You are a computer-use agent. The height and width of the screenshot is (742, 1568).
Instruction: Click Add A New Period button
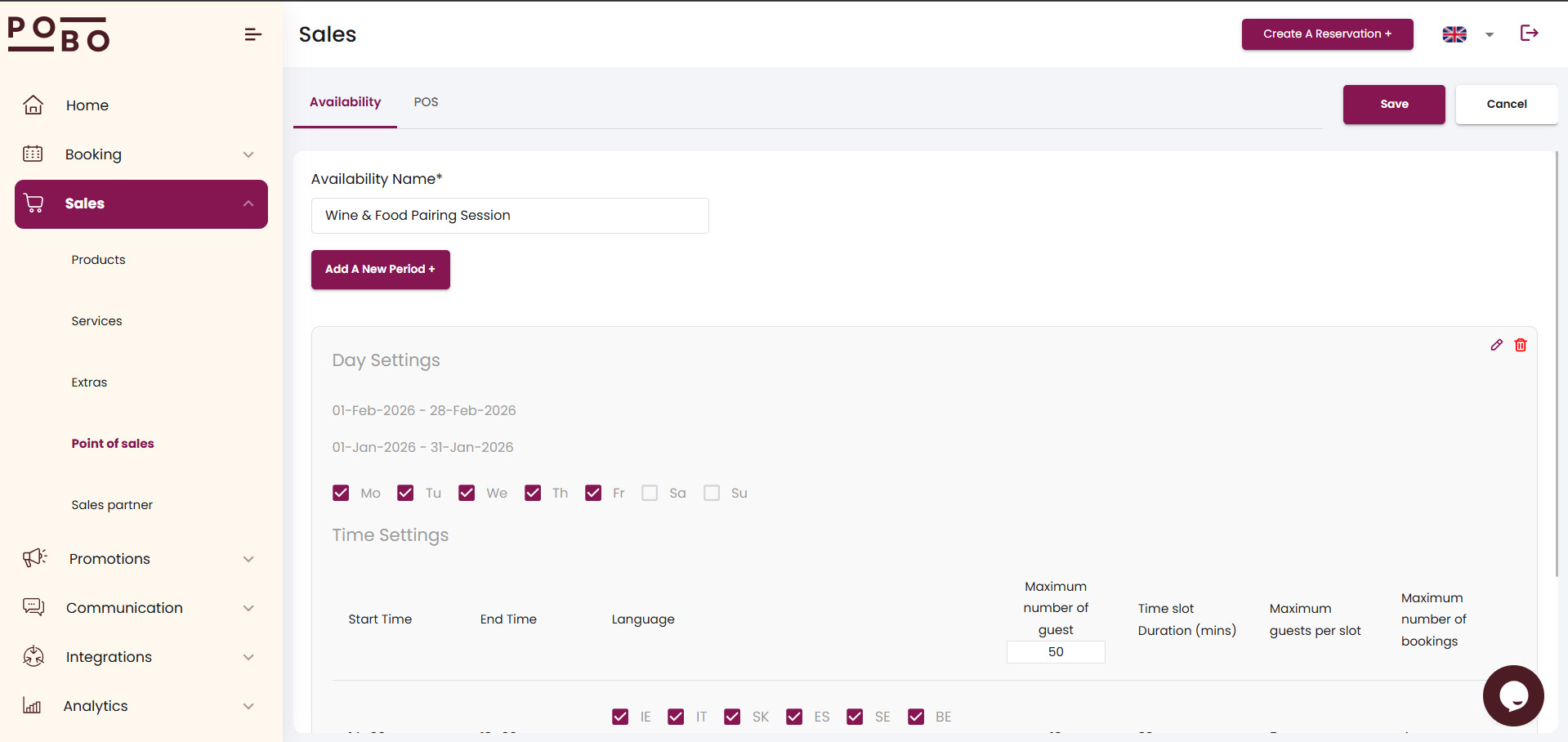[x=380, y=270]
